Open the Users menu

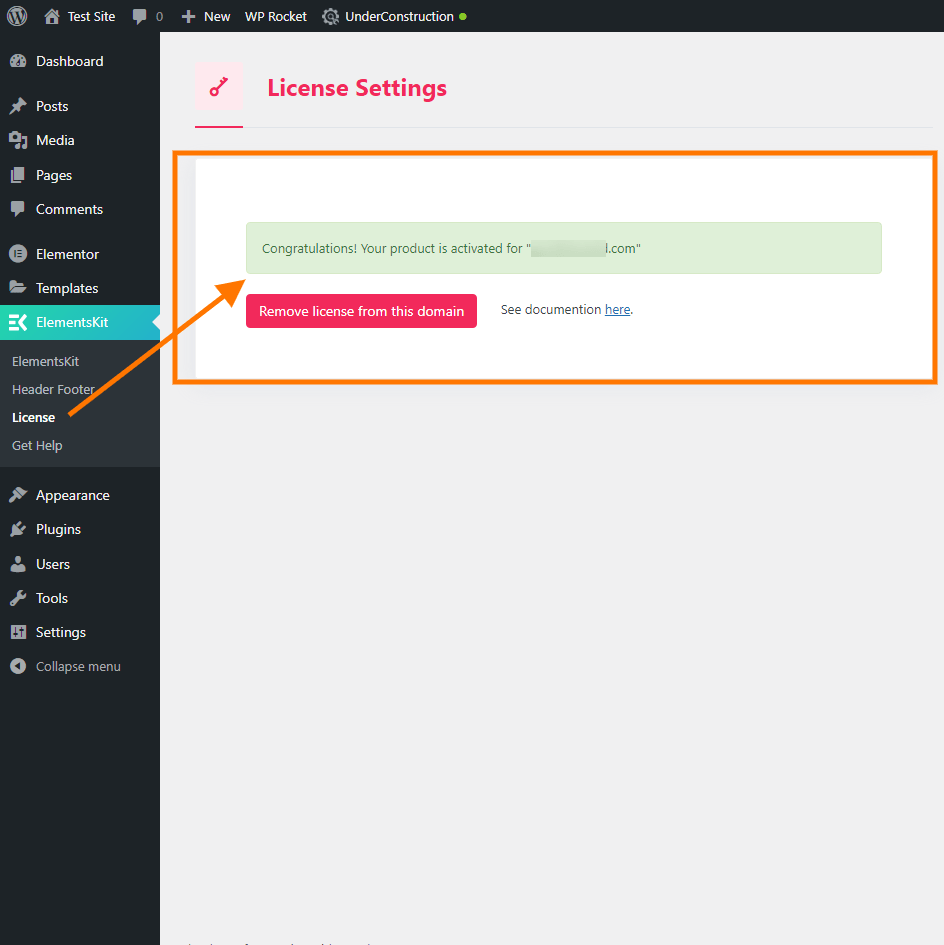[53, 564]
